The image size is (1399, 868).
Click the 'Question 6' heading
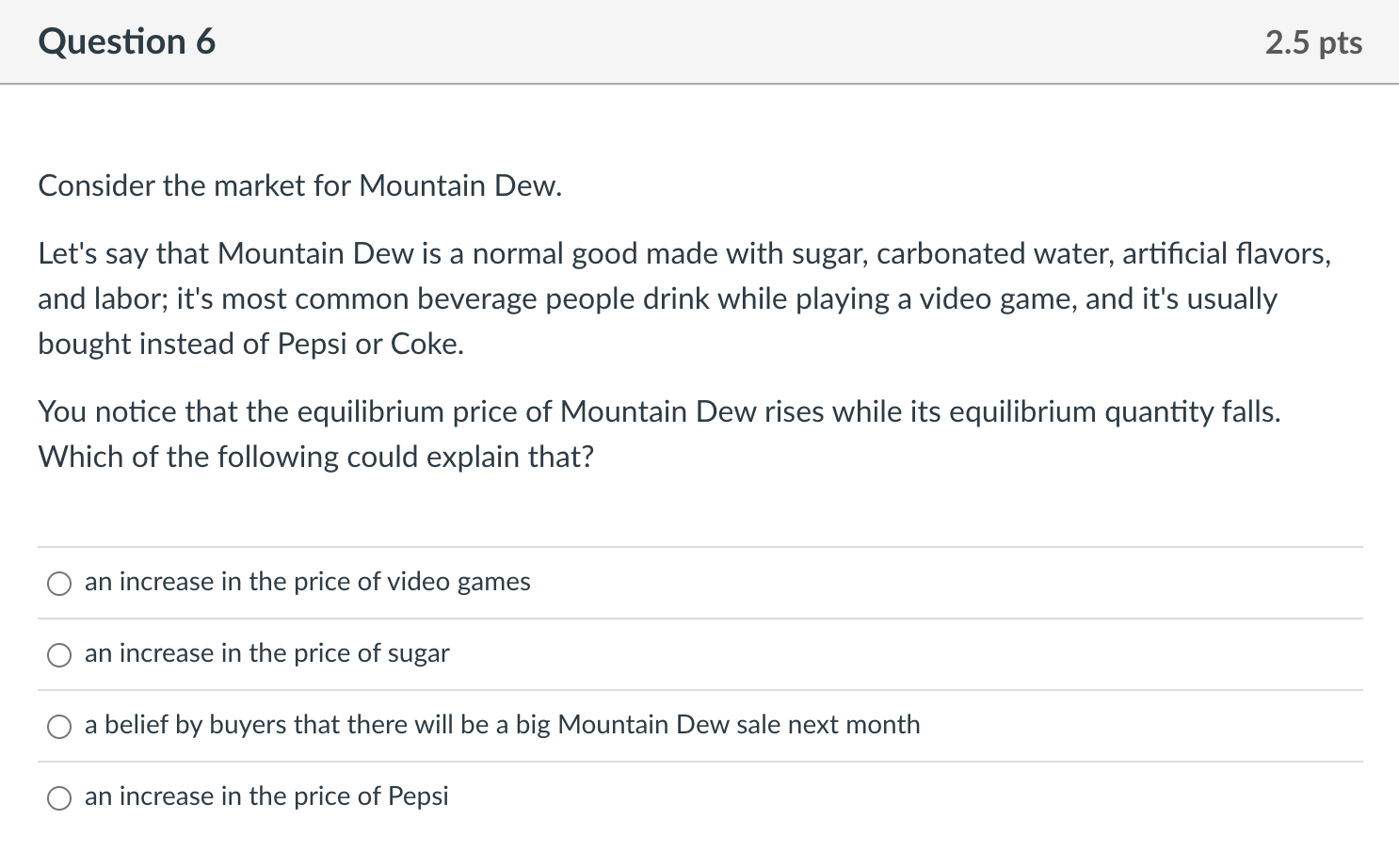[127, 42]
